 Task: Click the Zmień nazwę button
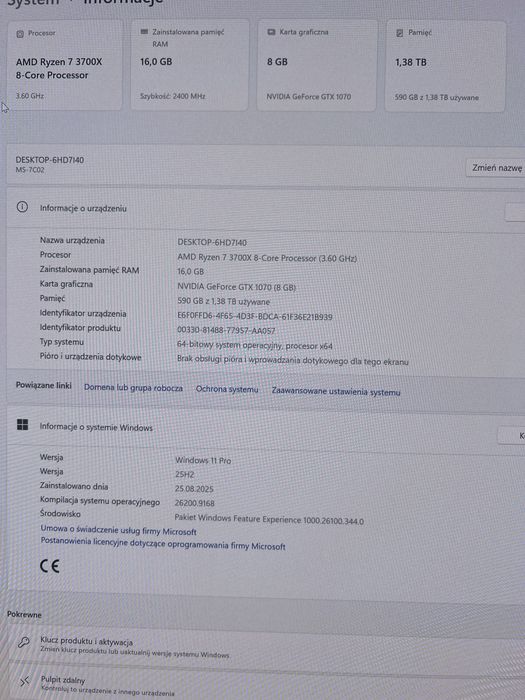(496, 168)
